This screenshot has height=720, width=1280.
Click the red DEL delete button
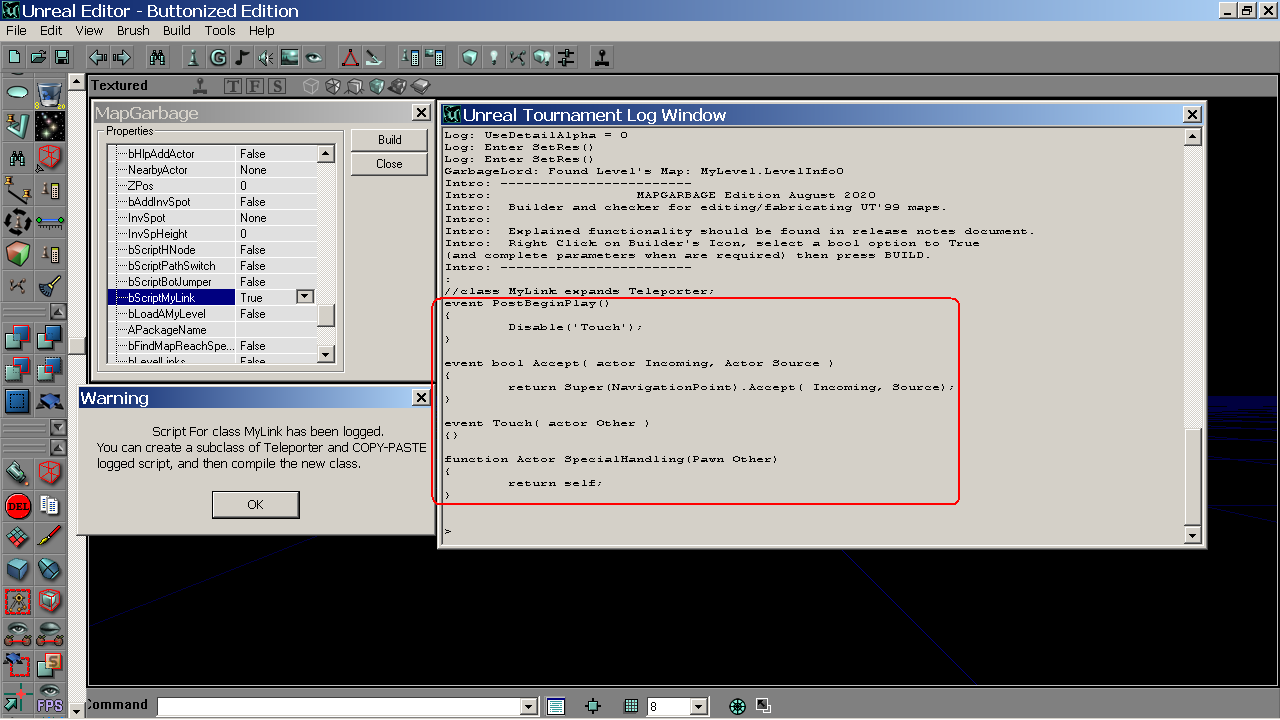coord(18,506)
